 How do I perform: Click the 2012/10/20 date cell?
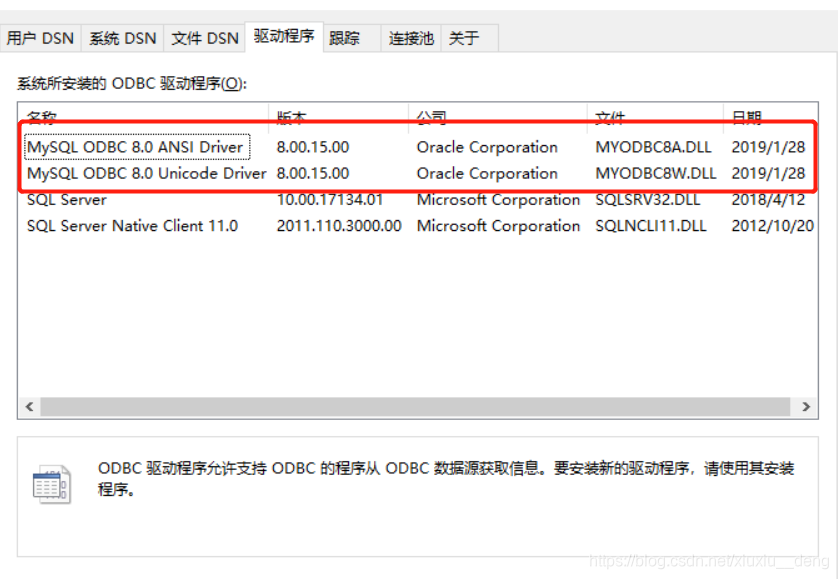click(772, 226)
